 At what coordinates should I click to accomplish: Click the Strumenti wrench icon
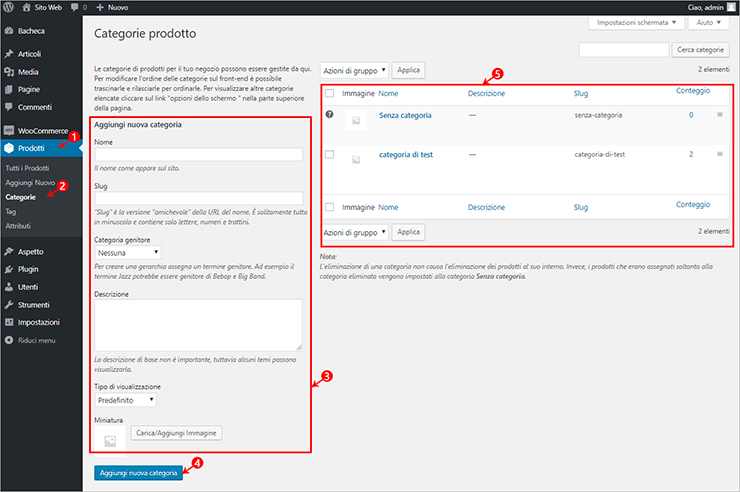[x=8, y=305]
